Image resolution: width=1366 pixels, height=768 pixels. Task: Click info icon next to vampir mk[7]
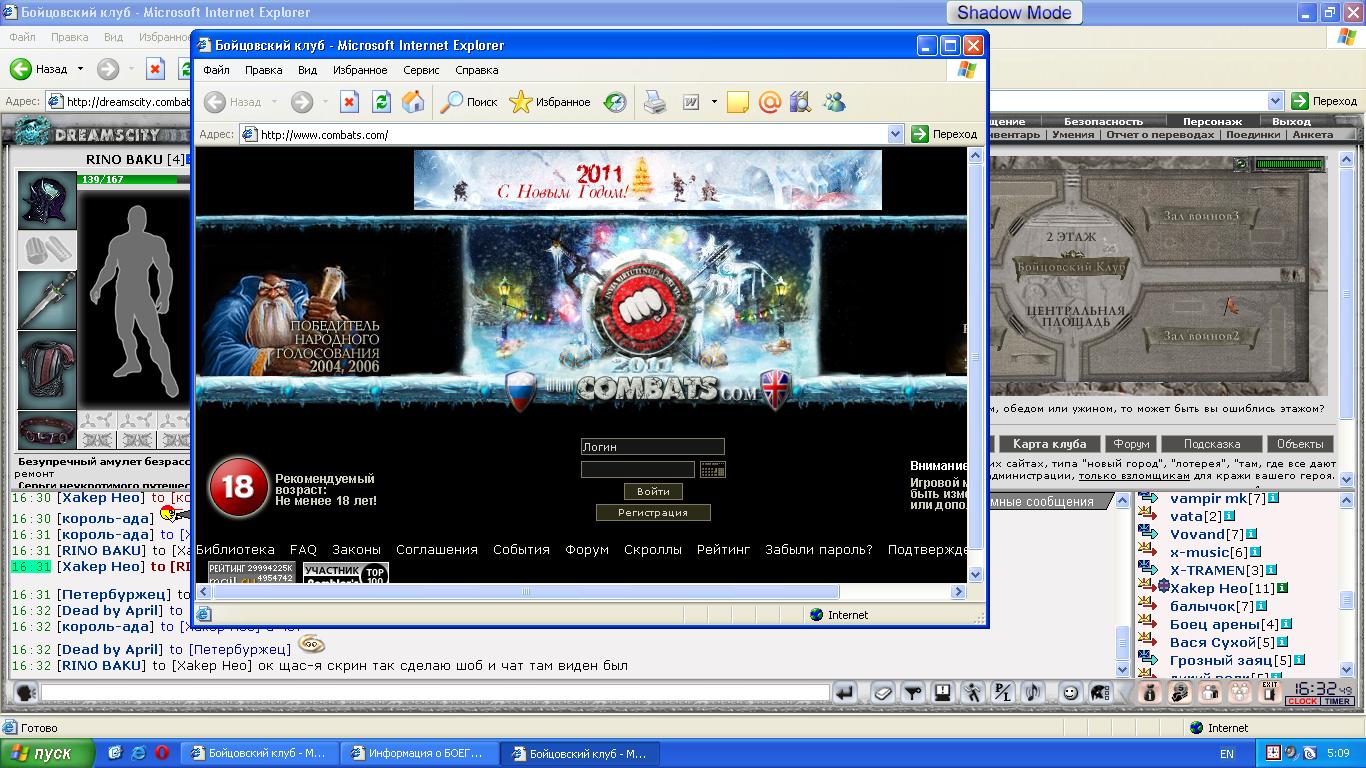(x=1275, y=498)
